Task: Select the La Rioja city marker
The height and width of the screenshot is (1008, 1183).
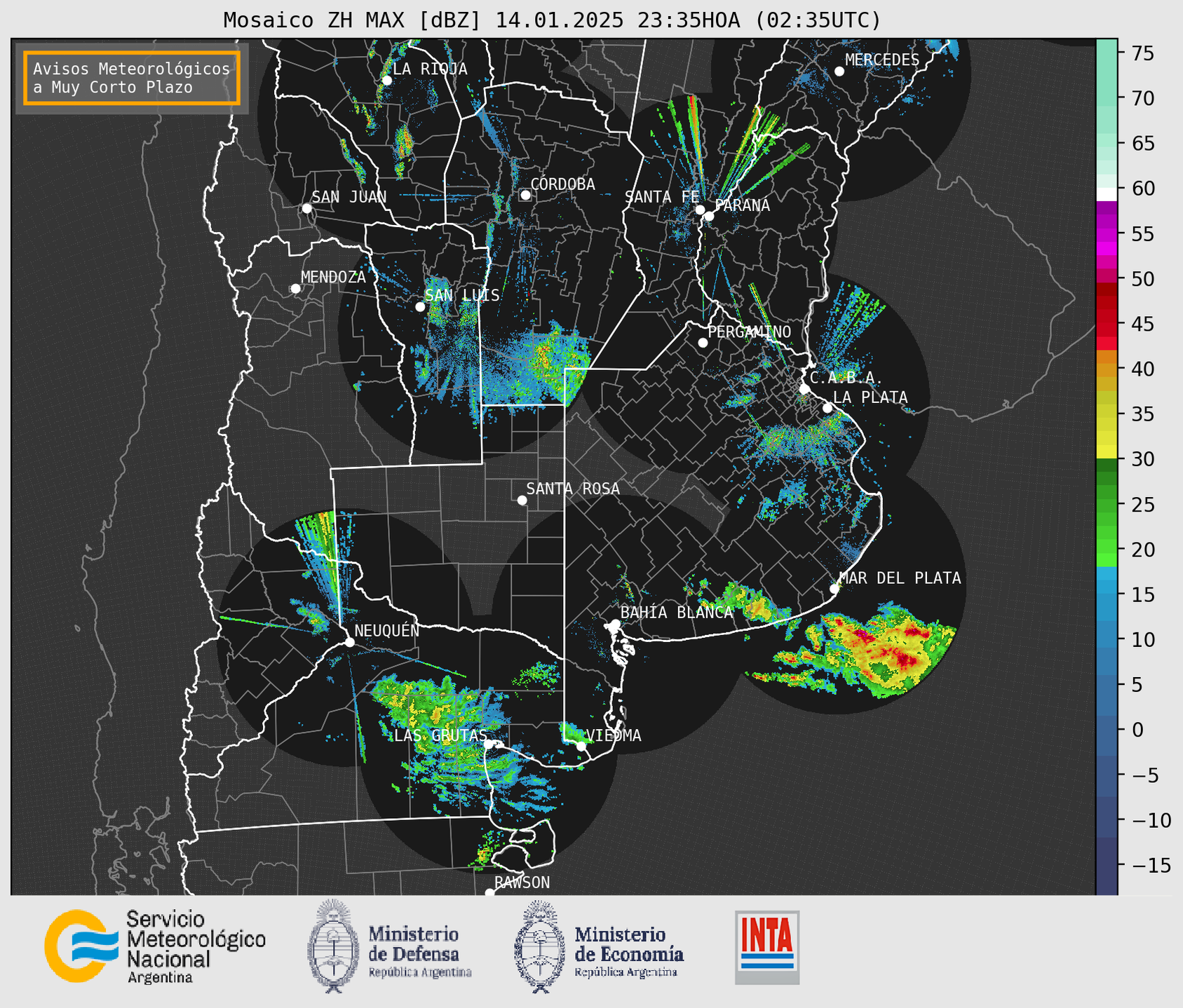Action: point(387,81)
